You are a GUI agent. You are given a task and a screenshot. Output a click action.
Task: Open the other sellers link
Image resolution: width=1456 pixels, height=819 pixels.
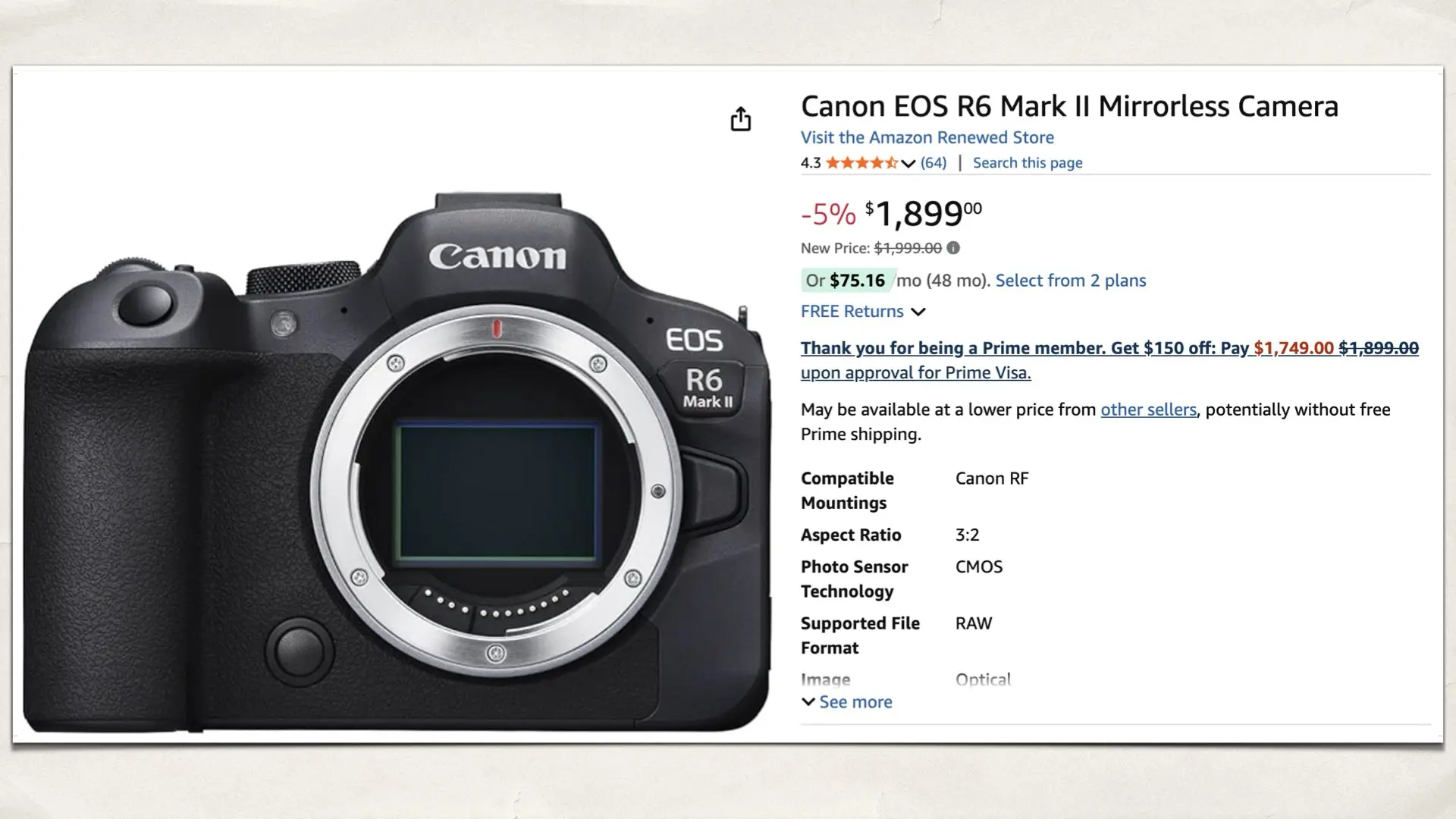coord(1148,409)
